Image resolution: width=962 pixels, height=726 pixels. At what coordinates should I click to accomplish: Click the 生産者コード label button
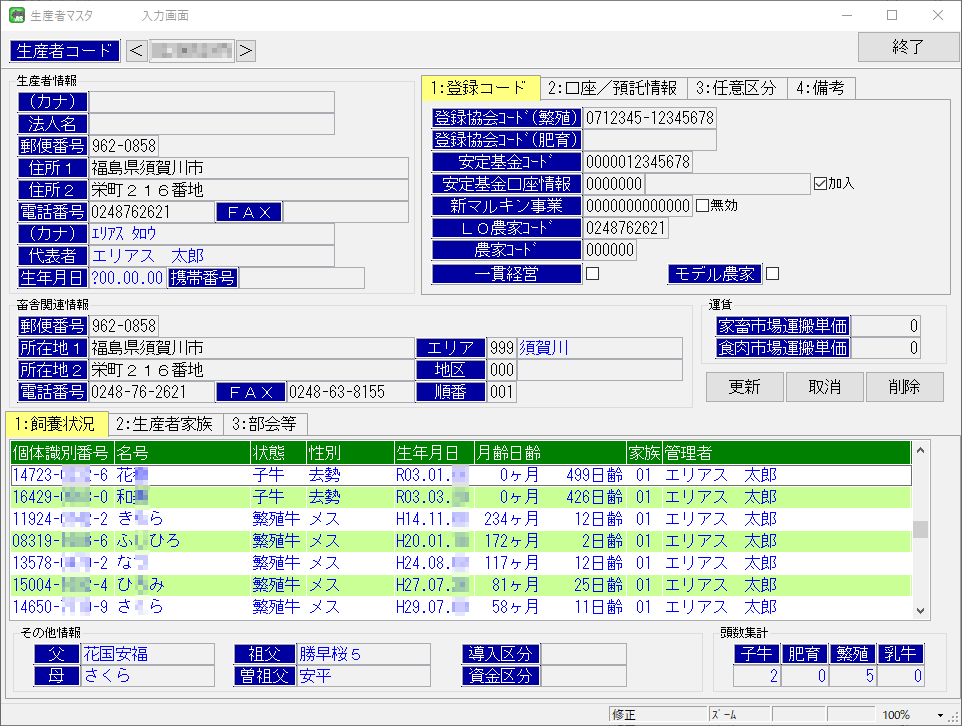click(x=65, y=51)
